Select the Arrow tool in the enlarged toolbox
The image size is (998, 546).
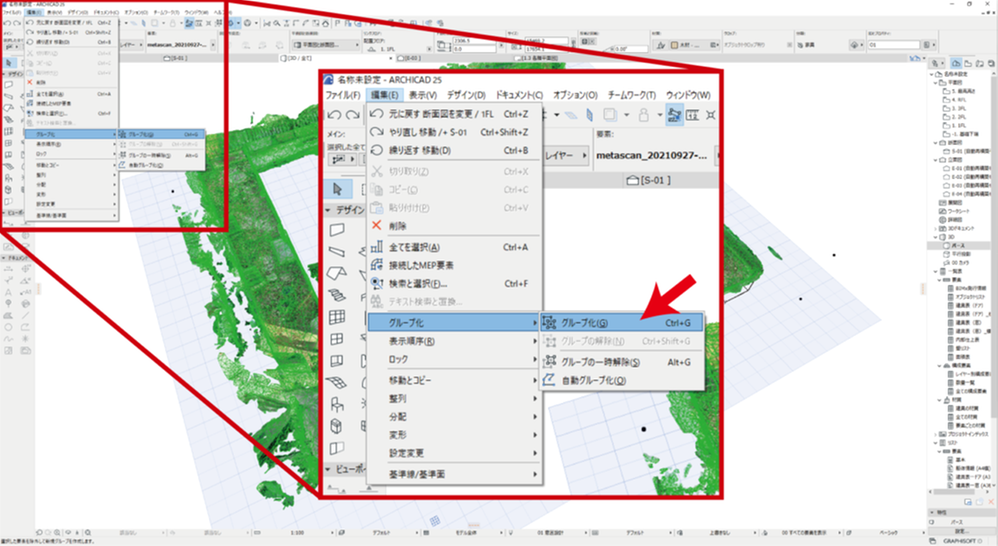[x=337, y=189]
